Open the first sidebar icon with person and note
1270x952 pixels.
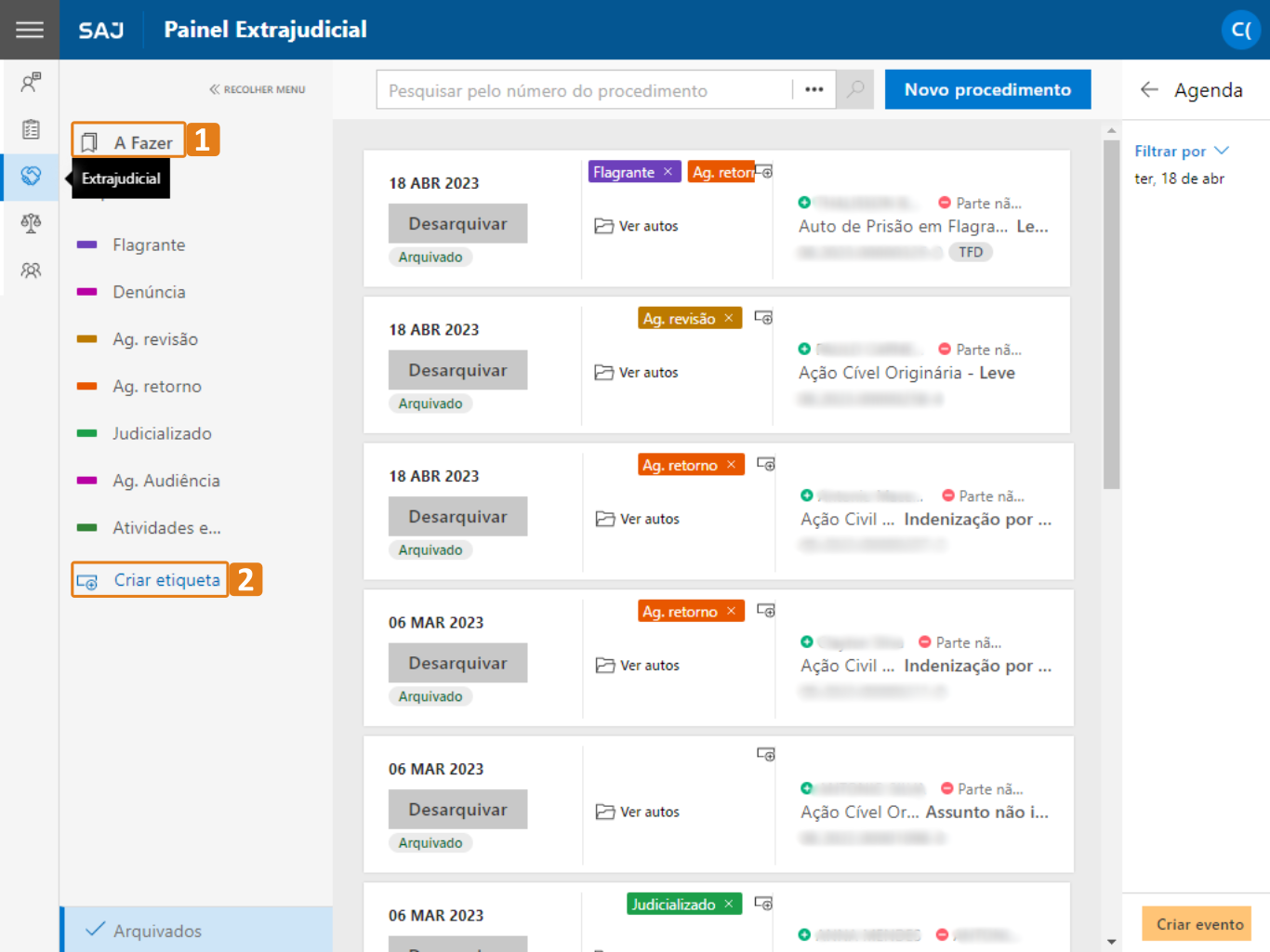[31, 83]
